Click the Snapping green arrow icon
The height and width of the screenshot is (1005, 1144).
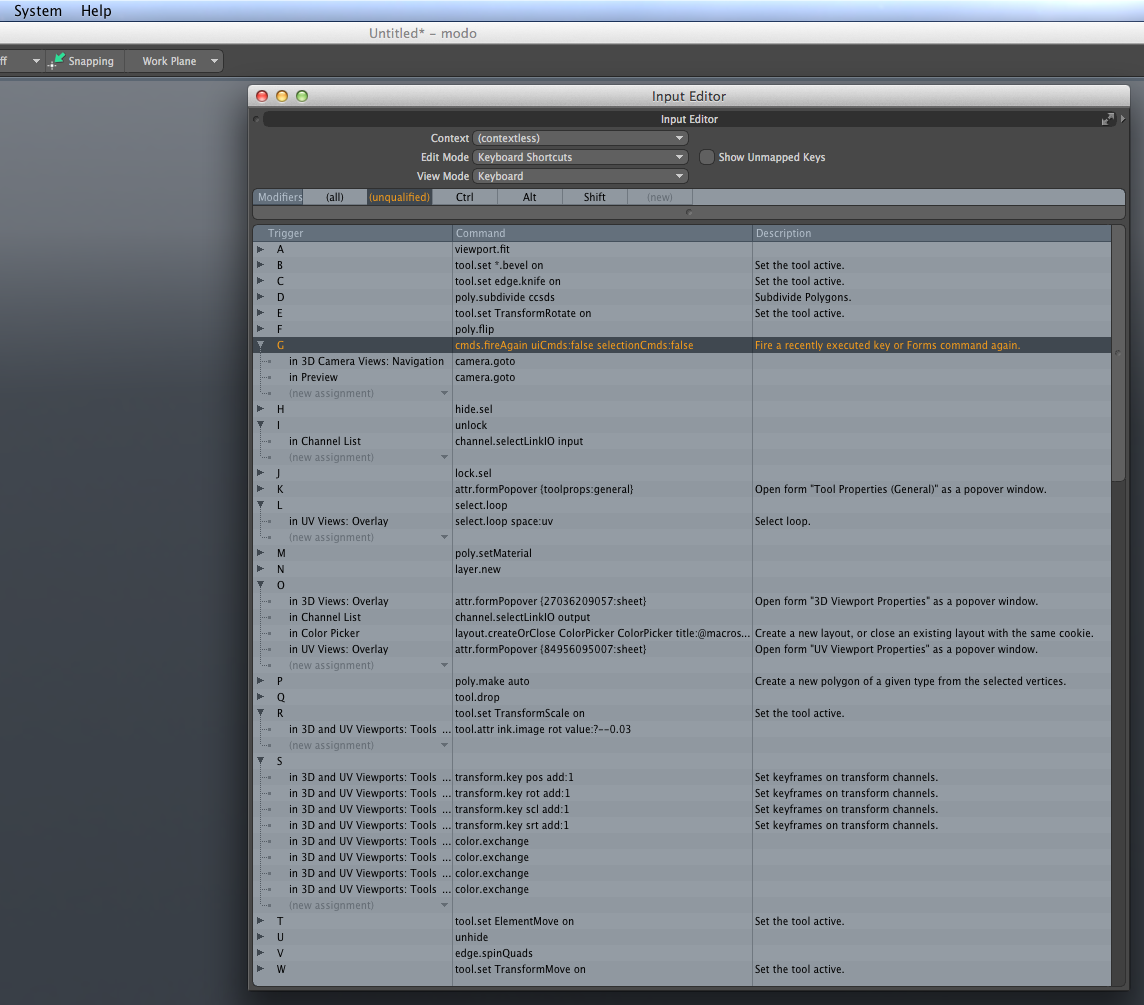(56, 61)
